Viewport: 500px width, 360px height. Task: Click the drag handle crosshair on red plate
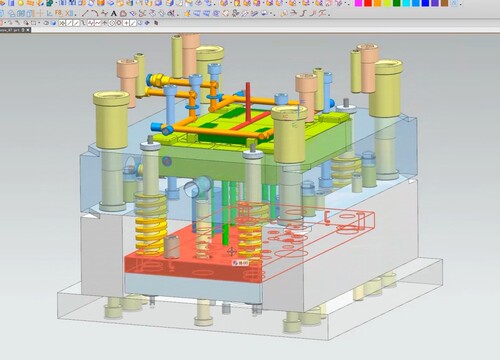231,252
